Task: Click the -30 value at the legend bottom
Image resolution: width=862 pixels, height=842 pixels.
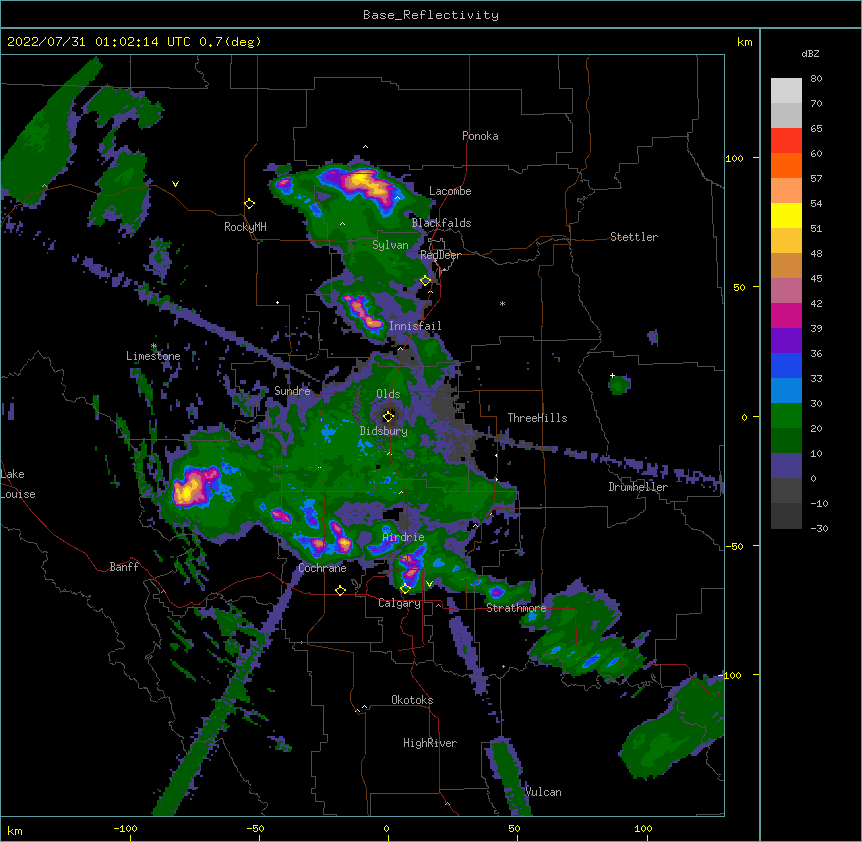Action: tap(820, 528)
